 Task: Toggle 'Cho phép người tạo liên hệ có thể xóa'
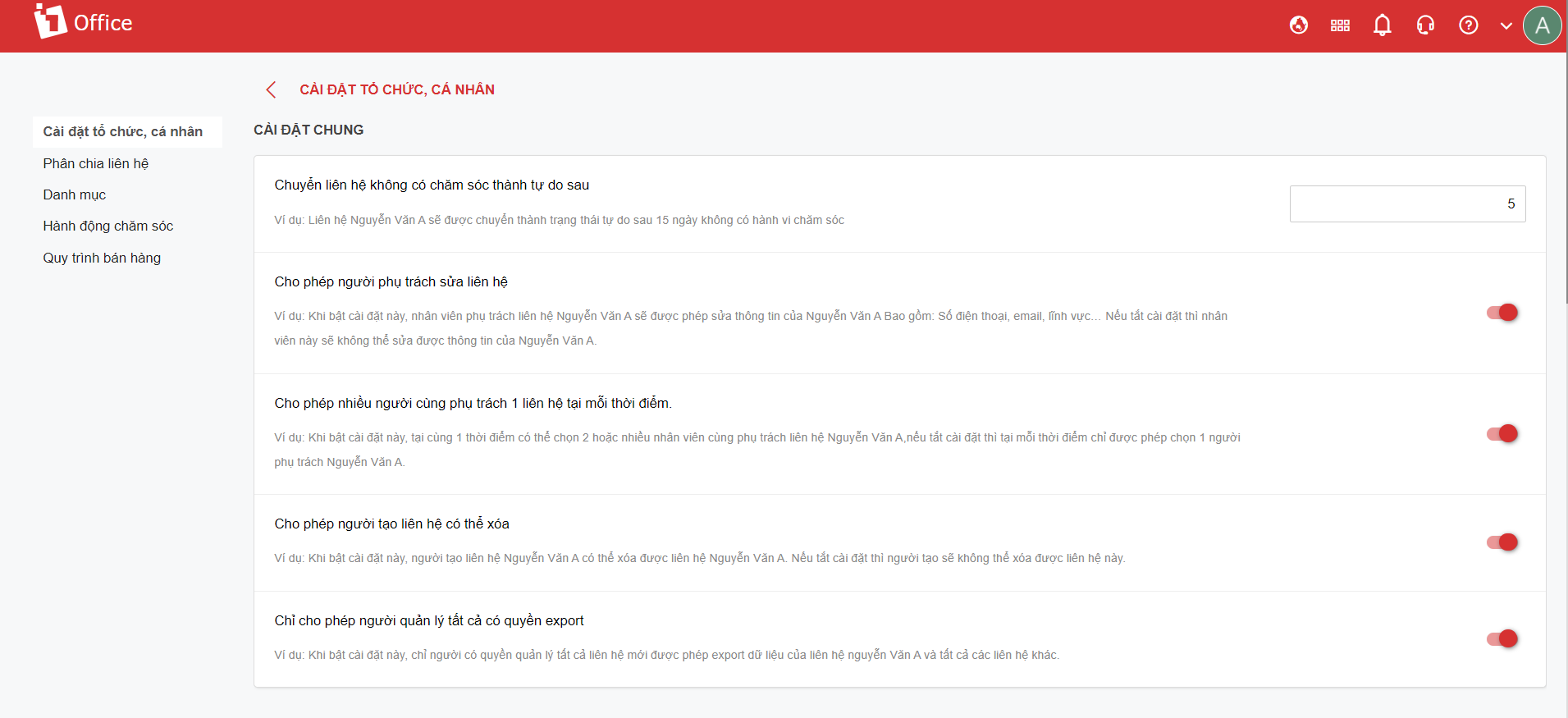click(1502, 542)
